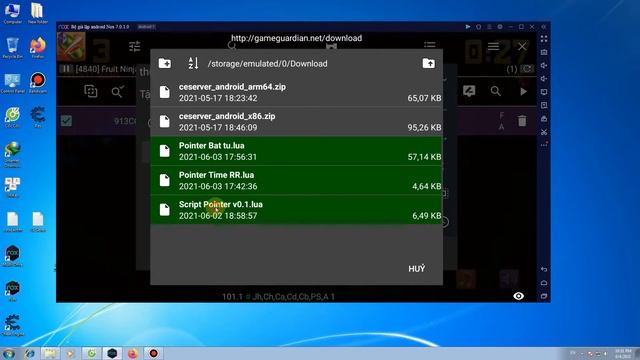The width and height of the screenshot is (640, 360).
Task: Open Nox settings gear in title bar
Action: pyautogui.click(x=500, y=27)
